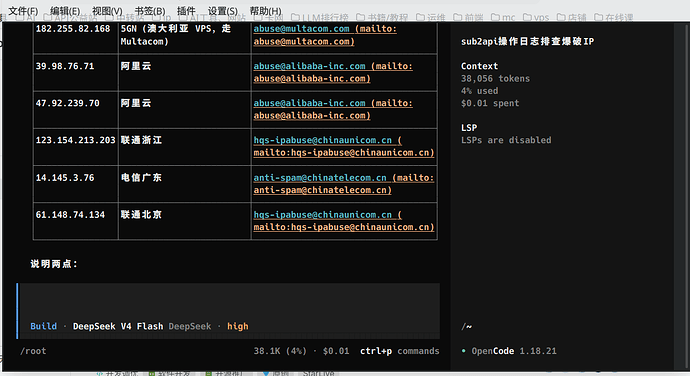Click the 4% used value
This screenshot has height=376, width=690.
coord(479,91)
